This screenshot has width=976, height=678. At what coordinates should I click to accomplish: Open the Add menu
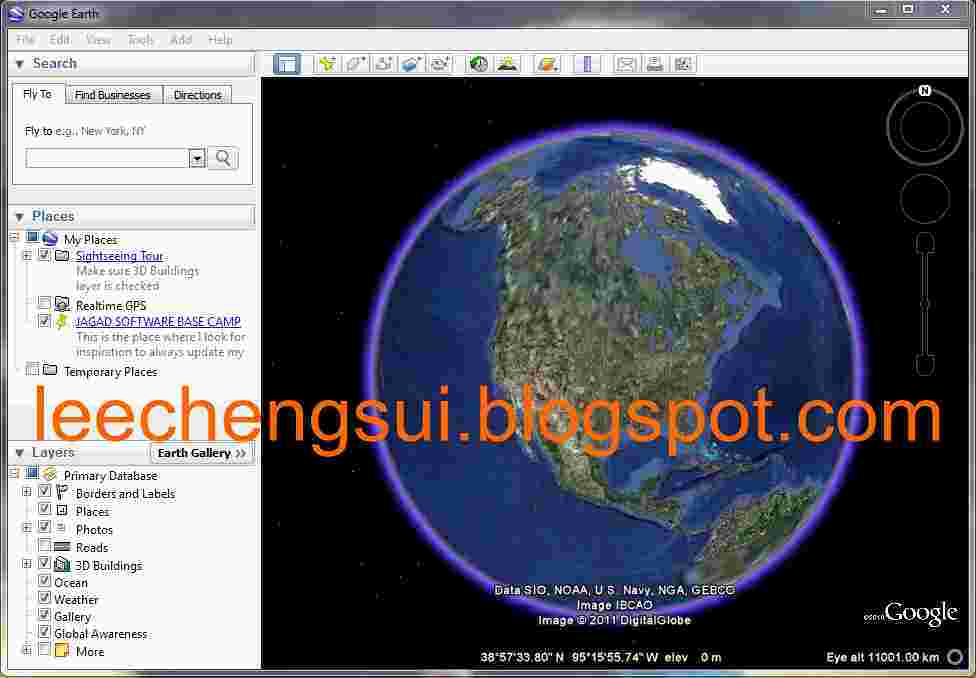tap(181, 39)
